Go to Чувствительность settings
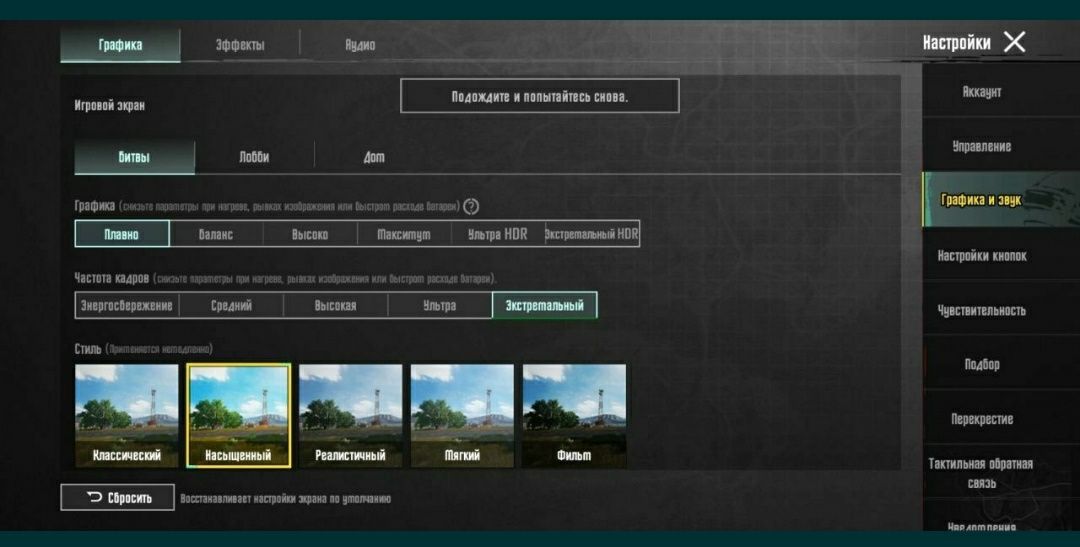 [x=982, y=310]
